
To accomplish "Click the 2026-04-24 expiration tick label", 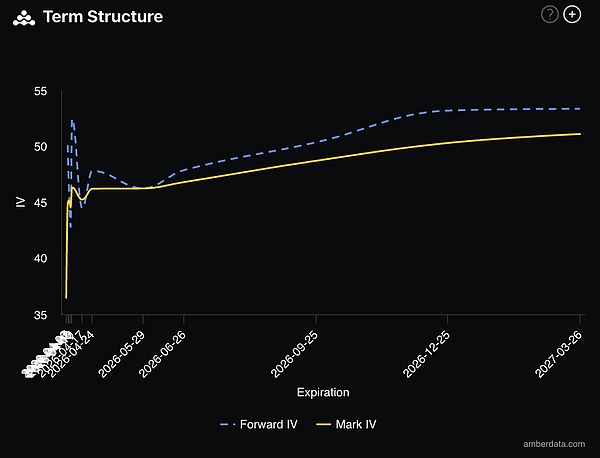I will [x=76, y=352].
